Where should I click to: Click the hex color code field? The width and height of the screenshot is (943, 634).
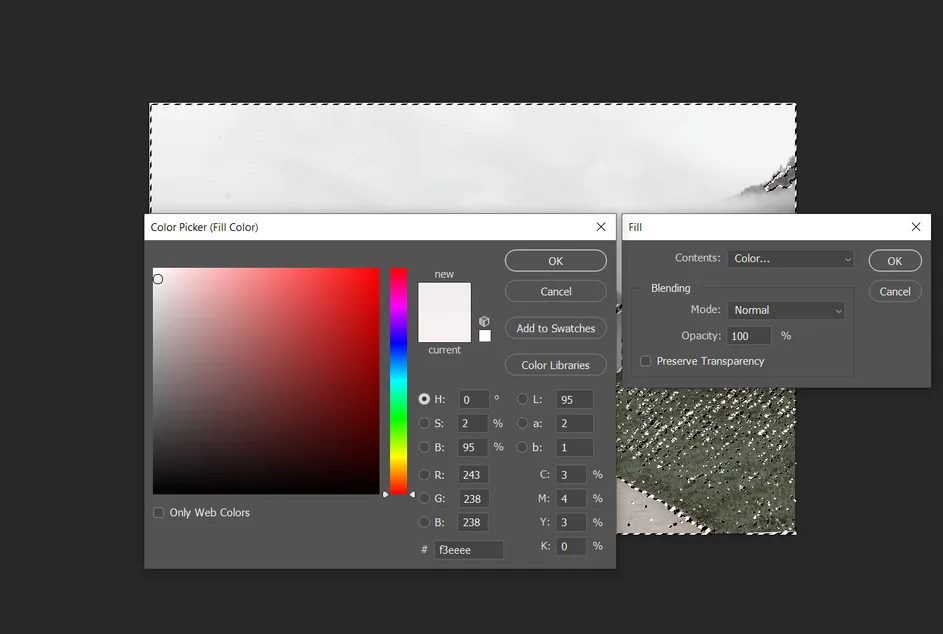(468, 550)
